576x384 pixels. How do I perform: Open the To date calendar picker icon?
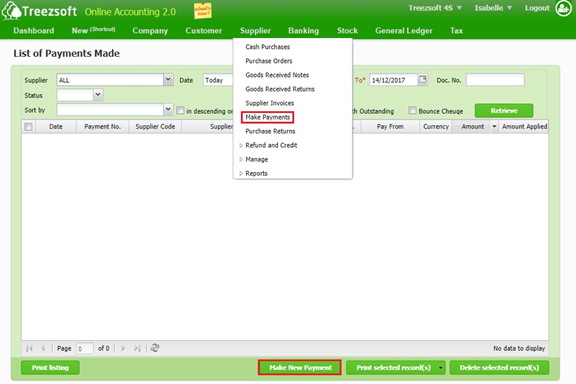click(x=423, y=79)
